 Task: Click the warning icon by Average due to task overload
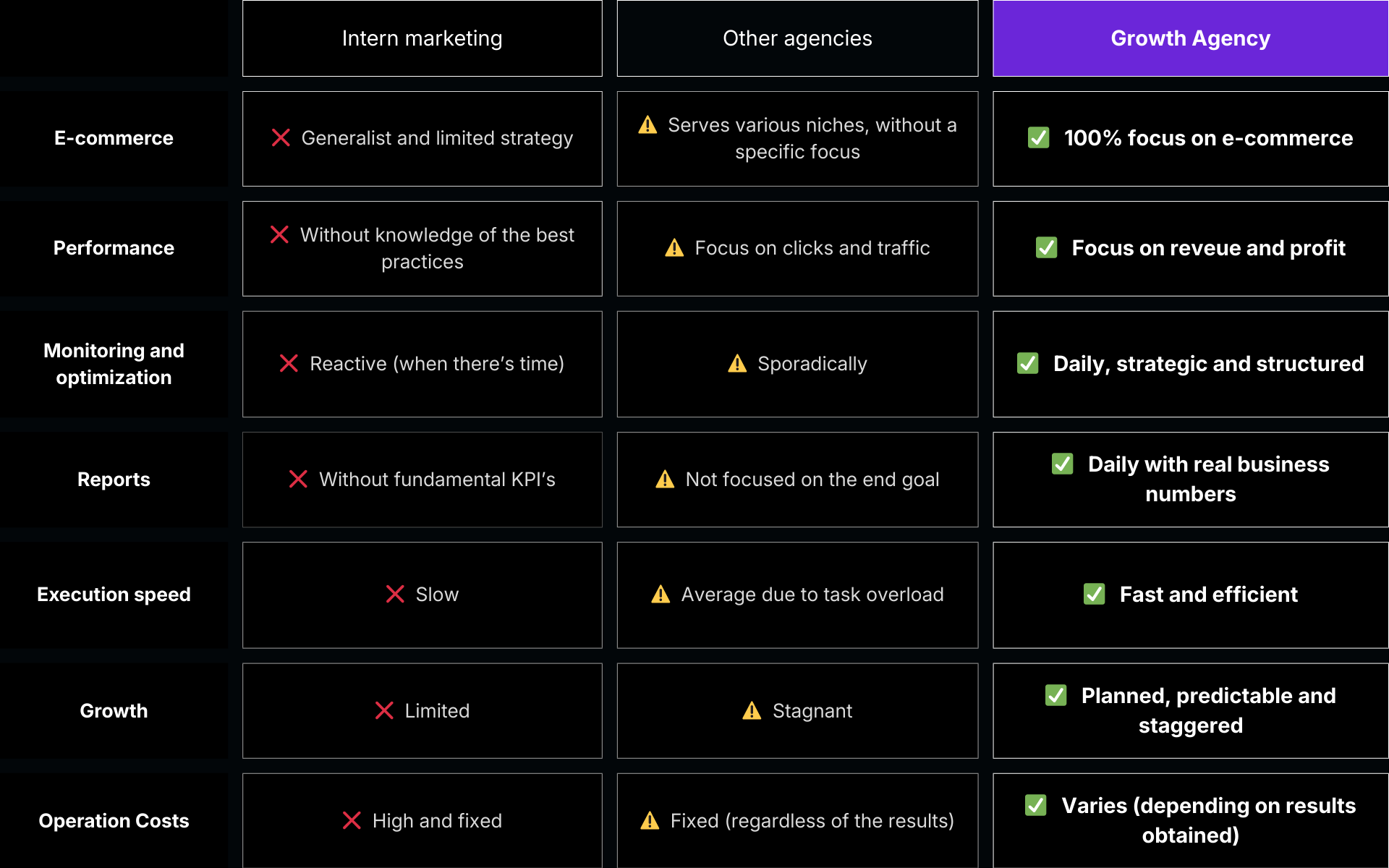tap(660, 595)
